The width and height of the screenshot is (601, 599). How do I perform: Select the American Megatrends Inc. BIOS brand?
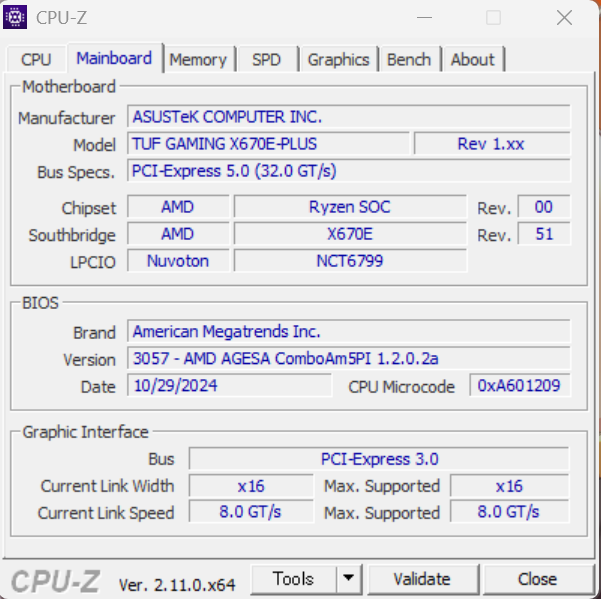[x=349, y=331]
